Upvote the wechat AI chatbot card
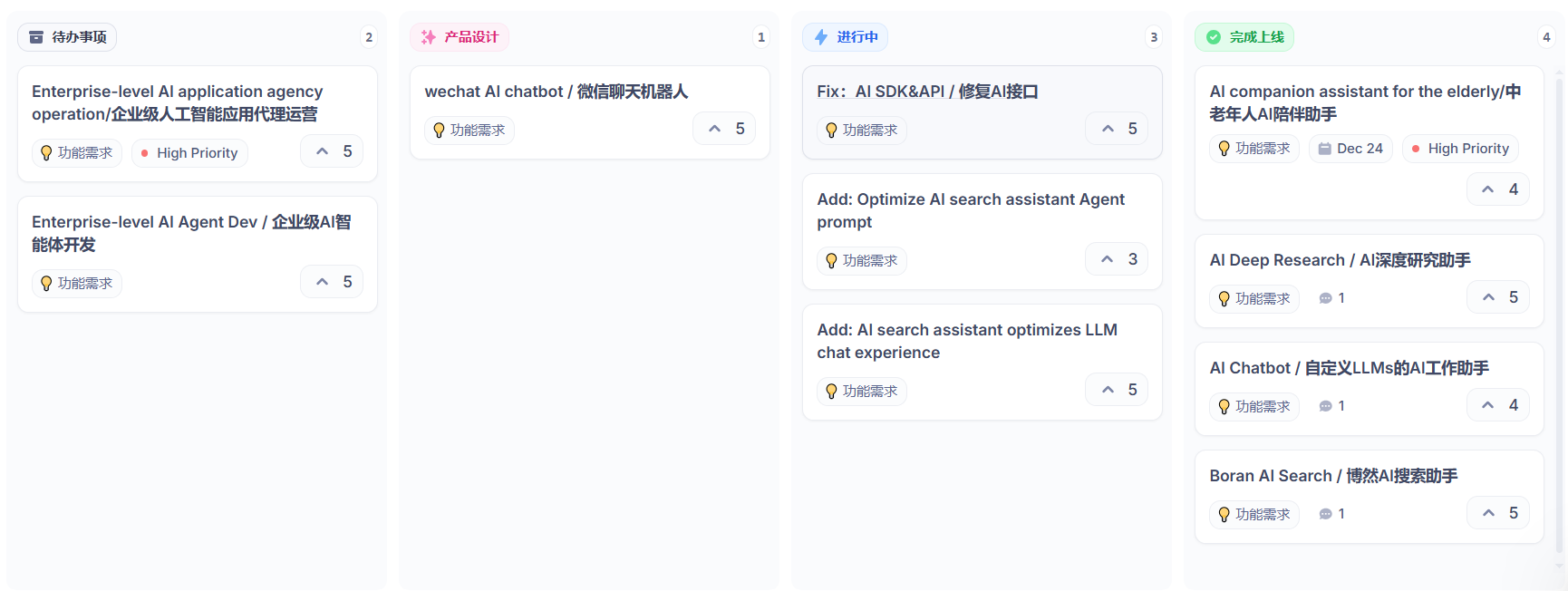Image resolution: width=1568 pixels, height=591 pixels. click(715, 129)
